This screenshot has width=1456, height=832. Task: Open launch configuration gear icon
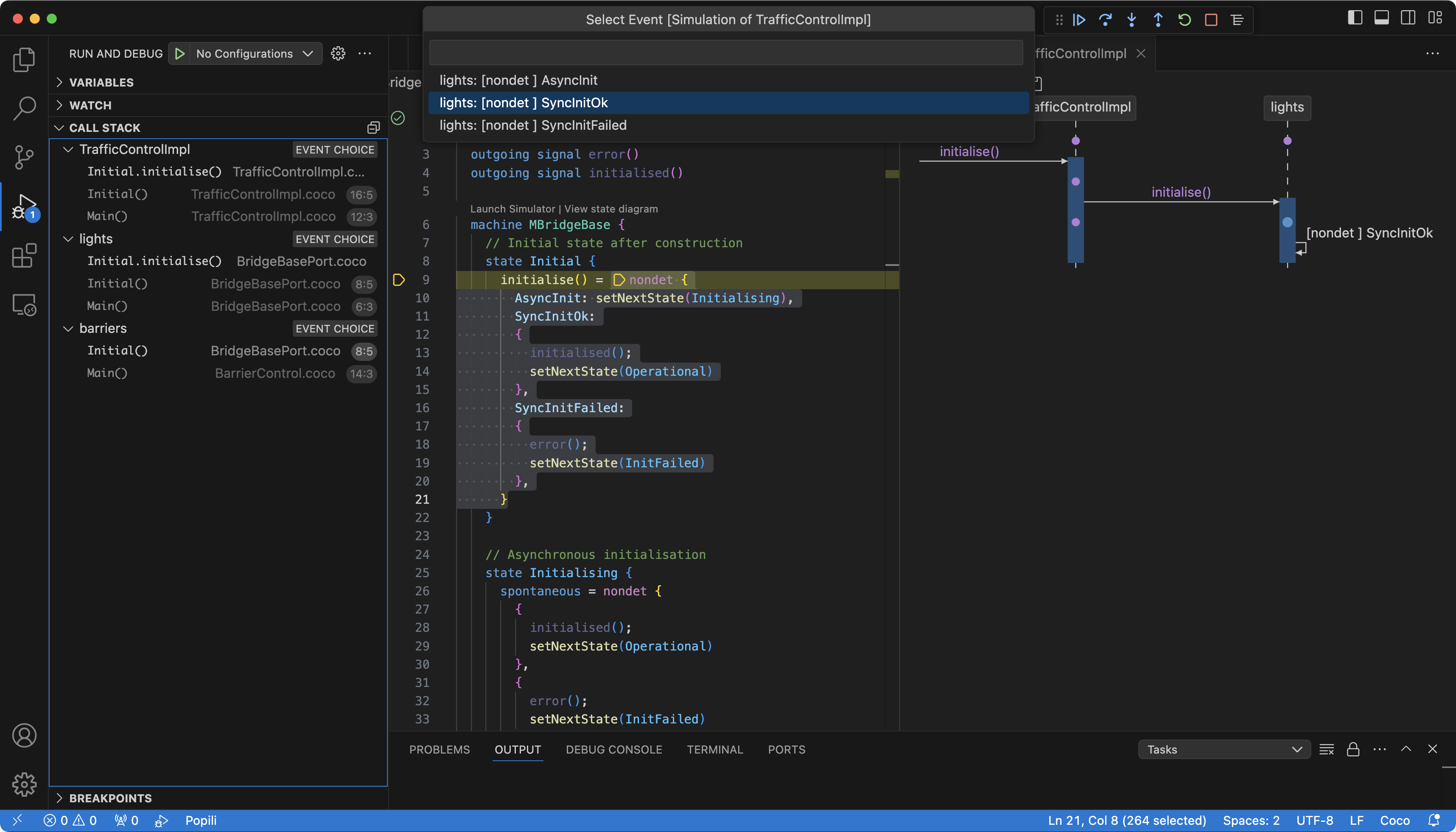point(339,54)
